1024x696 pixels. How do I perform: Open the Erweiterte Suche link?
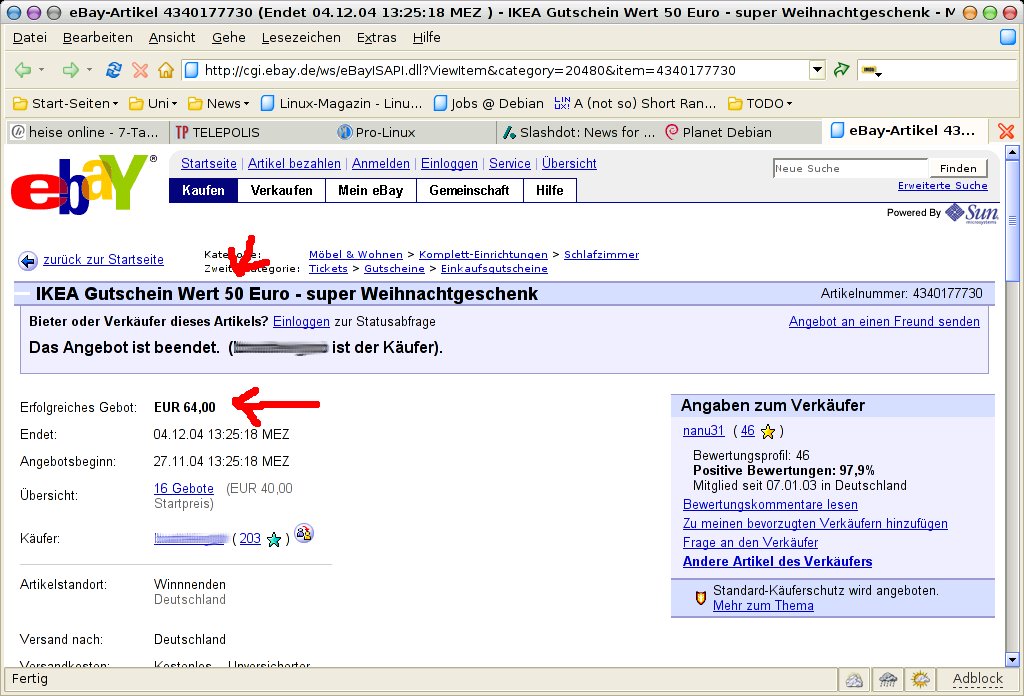(942, 186)
